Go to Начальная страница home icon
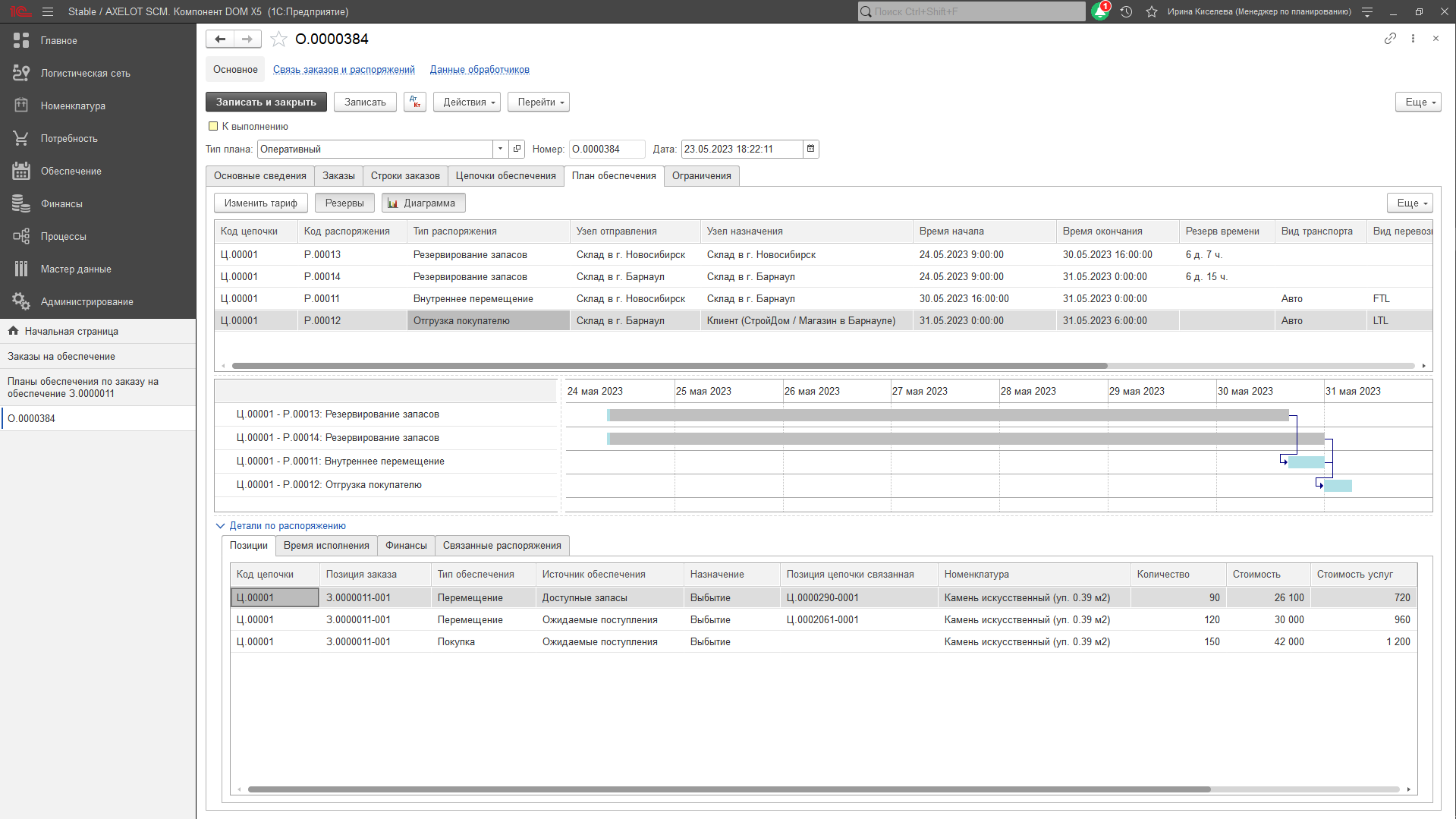Screen dimensions: 1456x819 coord(13,331)
